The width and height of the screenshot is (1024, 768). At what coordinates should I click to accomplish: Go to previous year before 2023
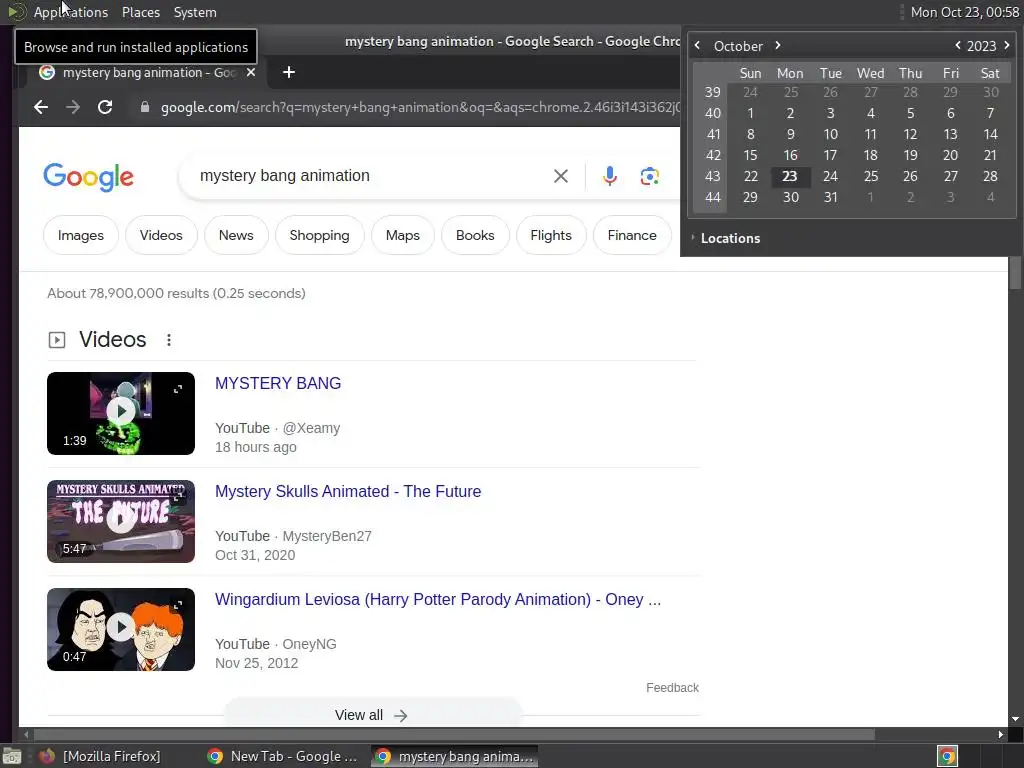point(957,46)
